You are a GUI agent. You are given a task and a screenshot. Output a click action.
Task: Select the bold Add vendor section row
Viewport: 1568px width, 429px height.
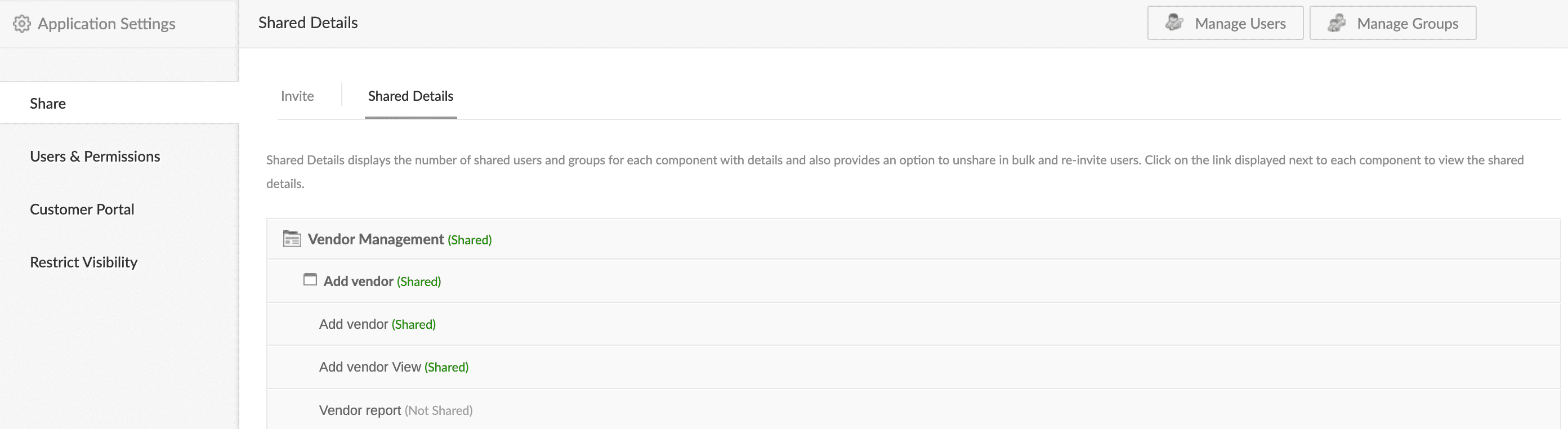point(913,281)
